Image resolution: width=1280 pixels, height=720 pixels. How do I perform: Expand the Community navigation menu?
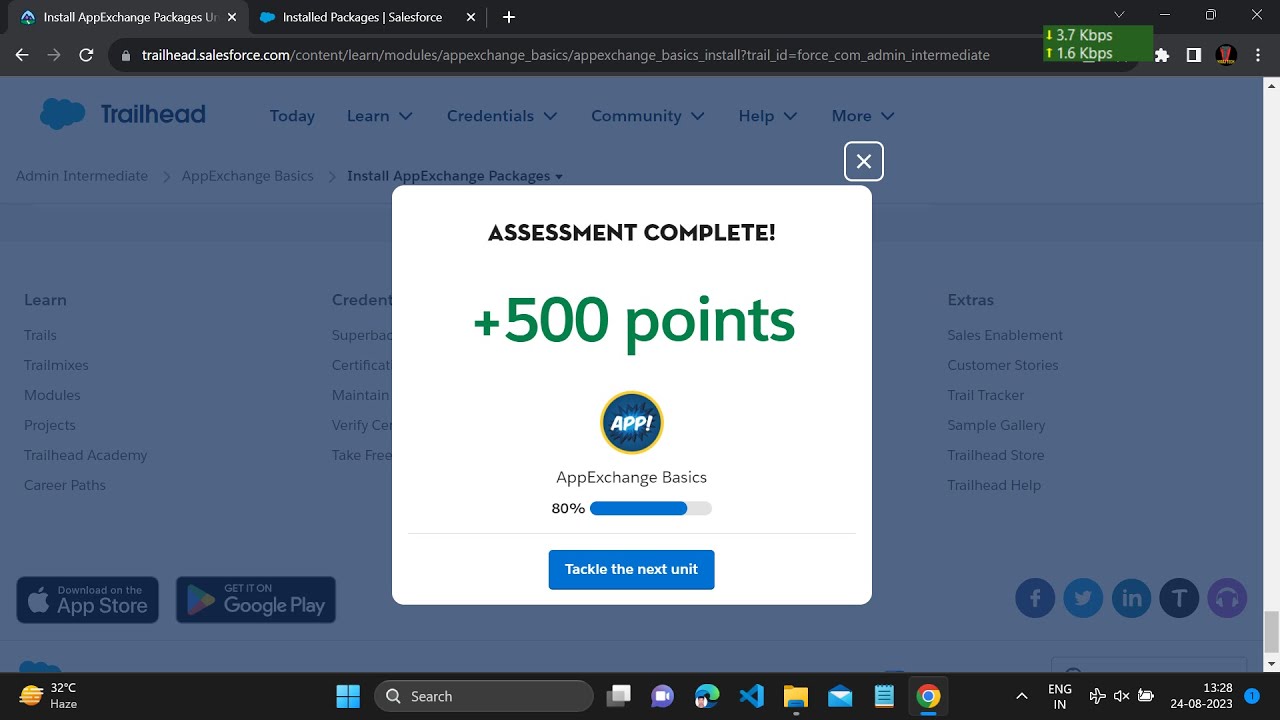648,116
